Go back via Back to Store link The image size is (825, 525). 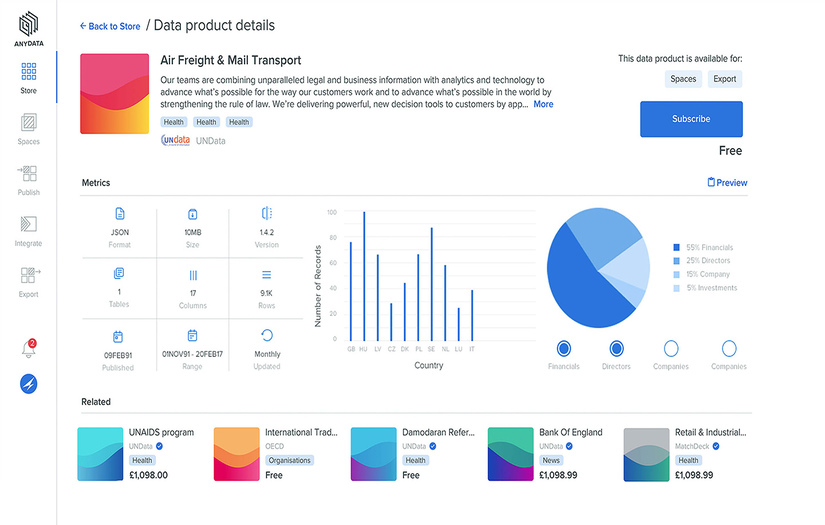click(x=110, y=26)
